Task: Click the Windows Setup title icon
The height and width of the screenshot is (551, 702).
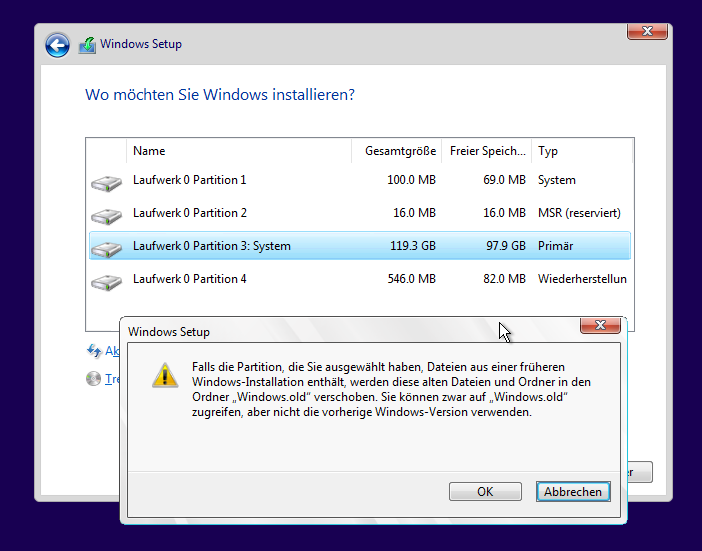Action: [87, 45]
